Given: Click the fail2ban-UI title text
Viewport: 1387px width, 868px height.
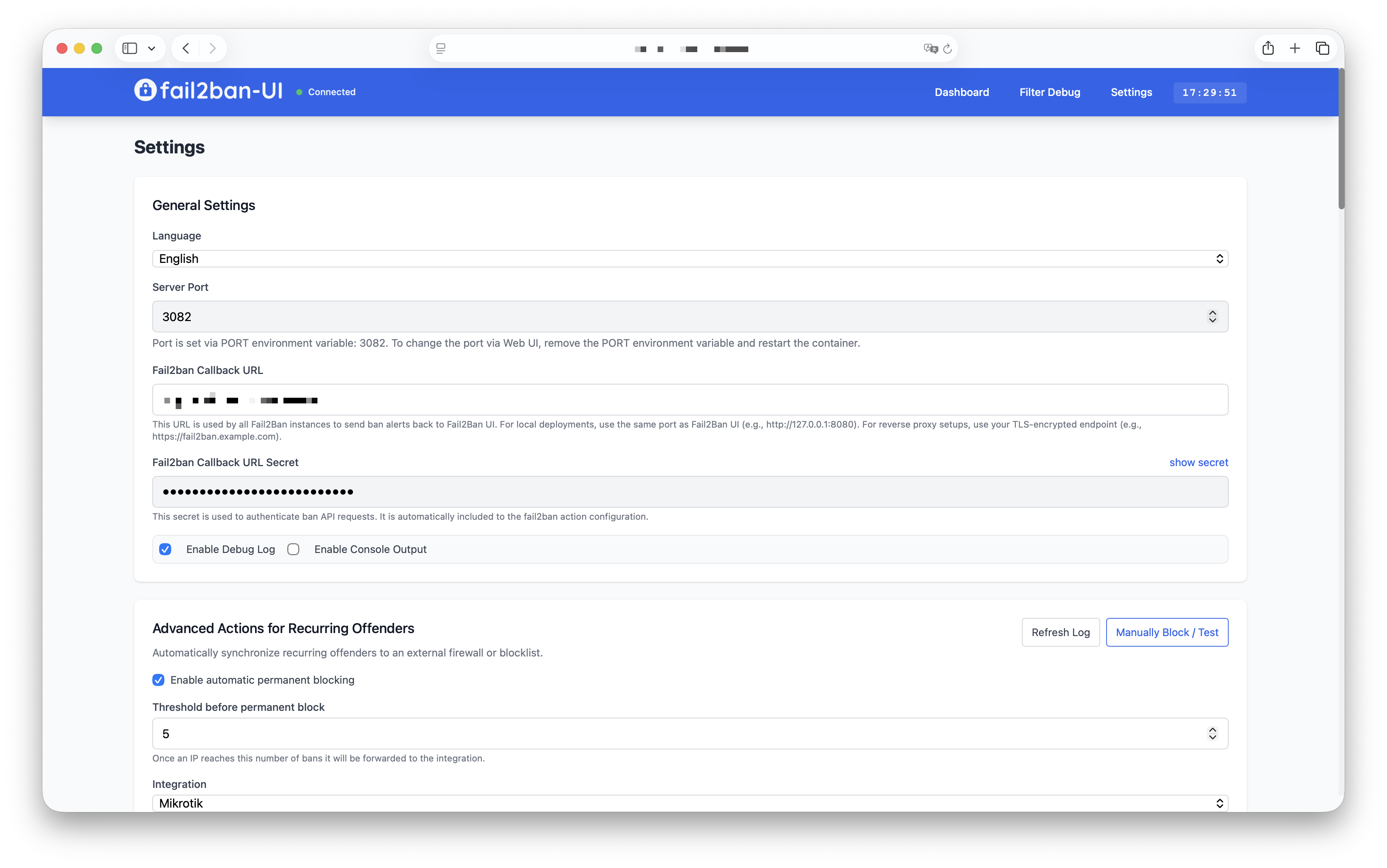Looking at the screenshot, I should click(x=221, y=91).
